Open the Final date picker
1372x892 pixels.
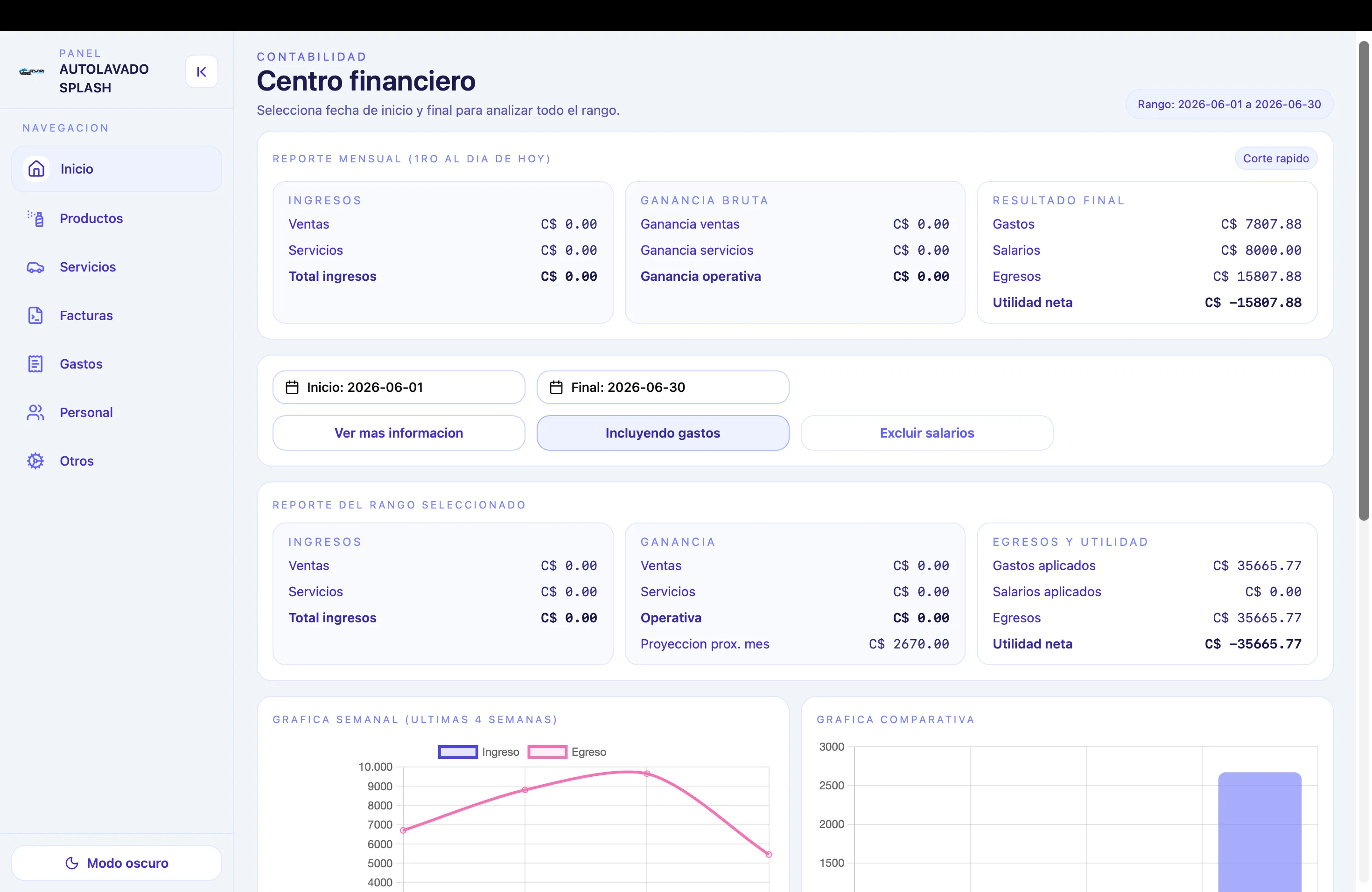pyautogui.click(x=662, y=387)
